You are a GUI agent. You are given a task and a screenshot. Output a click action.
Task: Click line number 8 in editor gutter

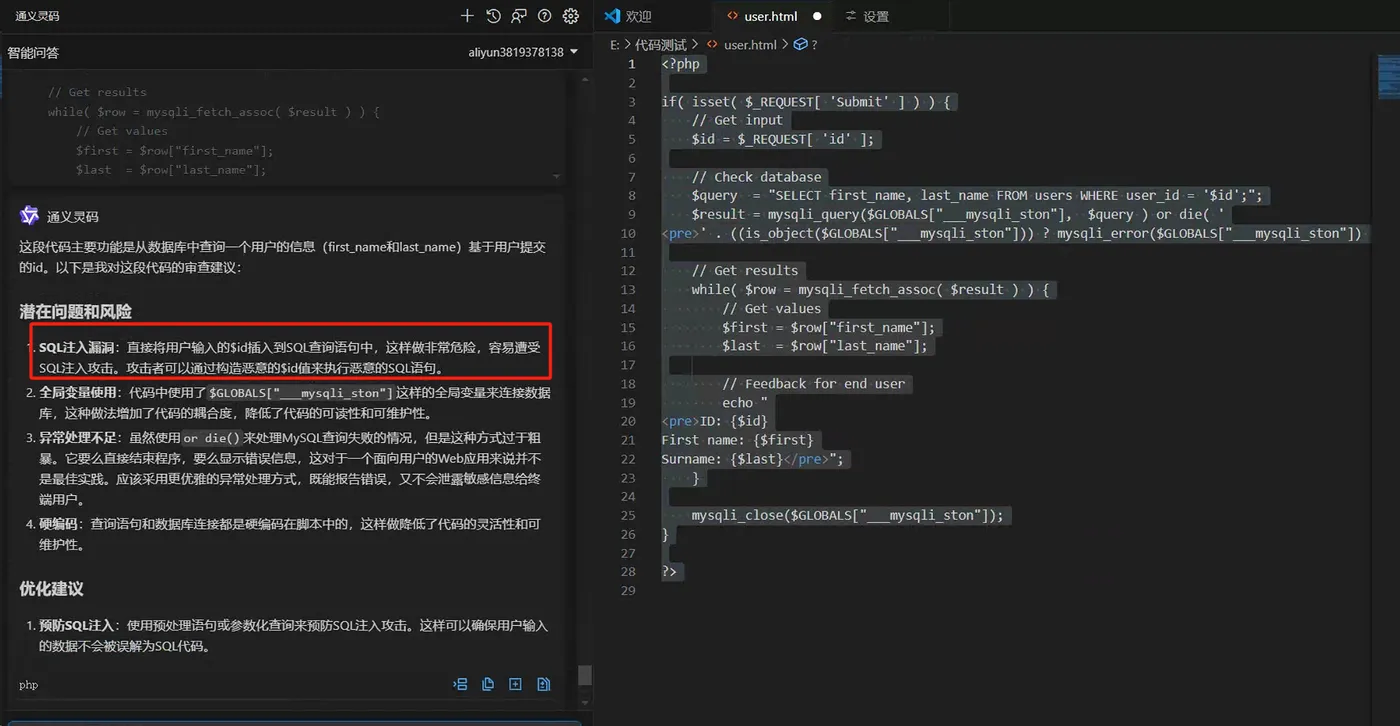tap(631, 195)
